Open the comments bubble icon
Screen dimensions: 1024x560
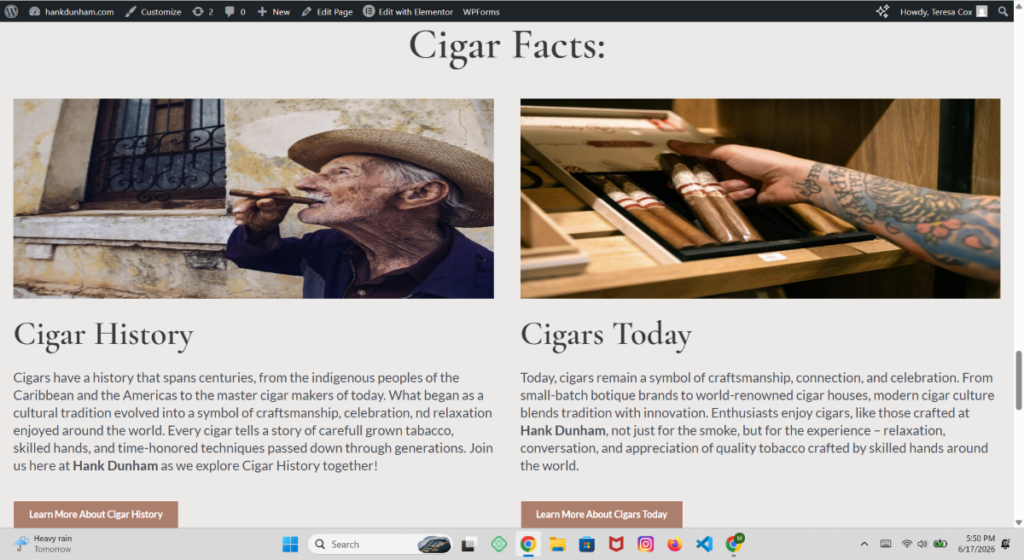235,11
